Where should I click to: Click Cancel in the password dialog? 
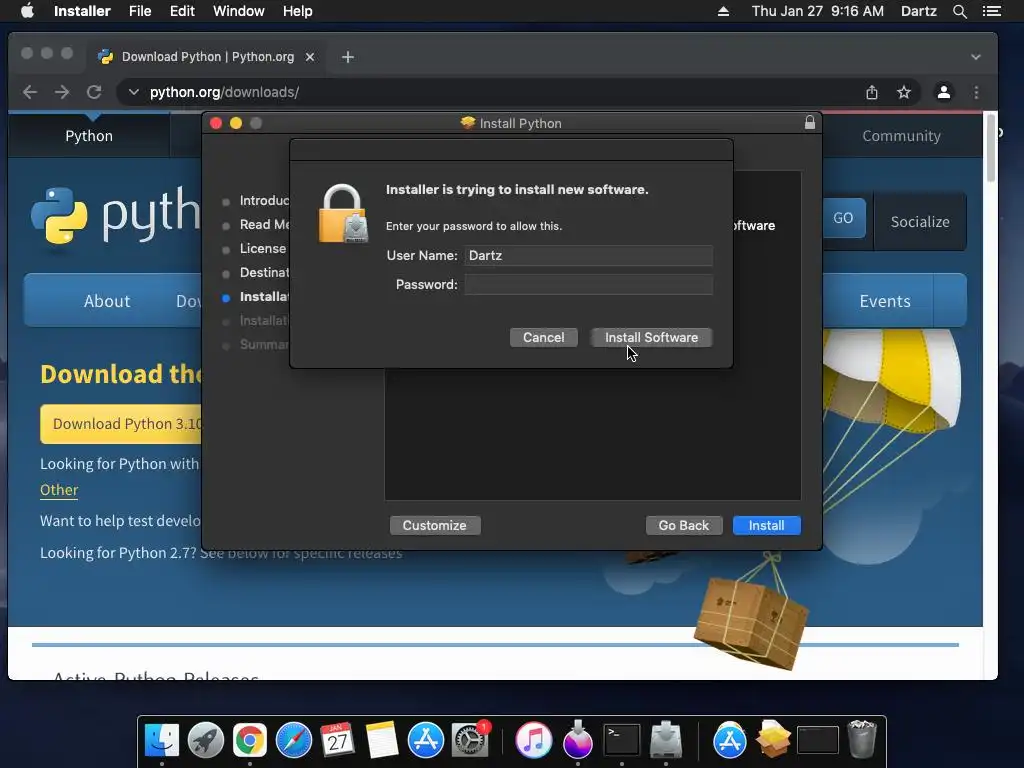[x=543, y=338]
